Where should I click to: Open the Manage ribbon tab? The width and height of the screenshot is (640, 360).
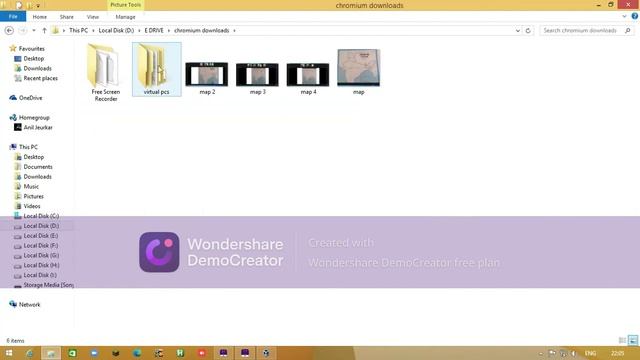pyautogui.click(x=125, y=17)
